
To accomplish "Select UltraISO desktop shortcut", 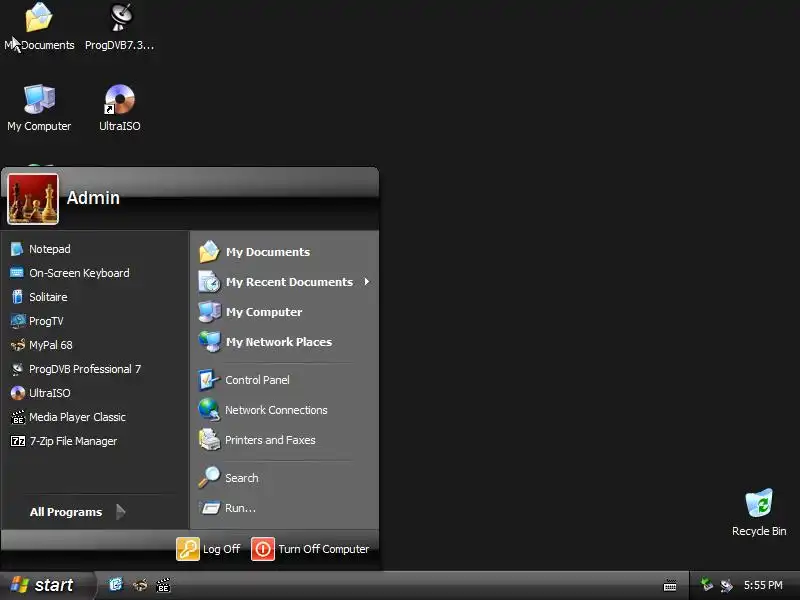I will 120,108.
